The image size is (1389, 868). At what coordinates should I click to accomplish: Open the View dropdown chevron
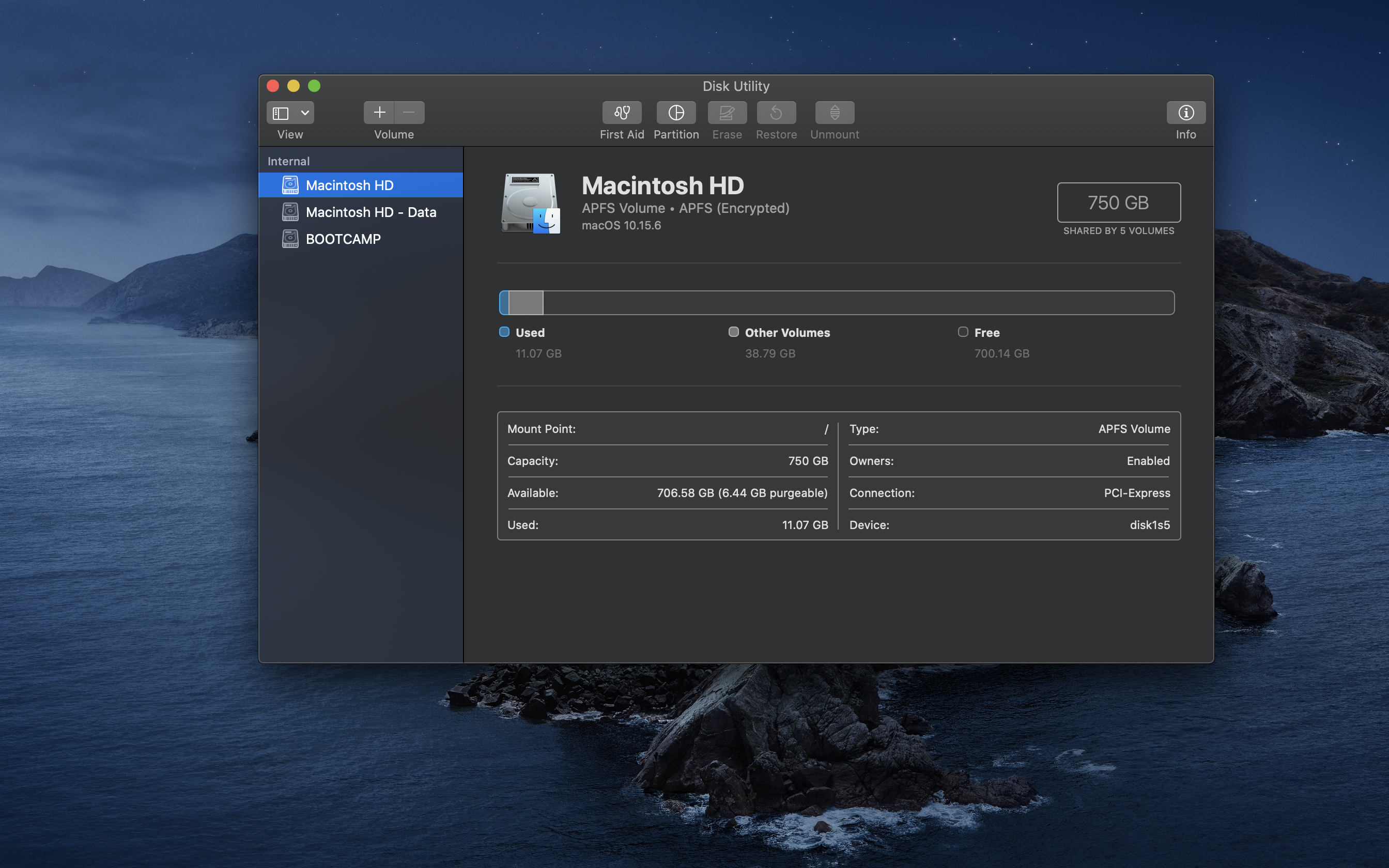[305, 113]
